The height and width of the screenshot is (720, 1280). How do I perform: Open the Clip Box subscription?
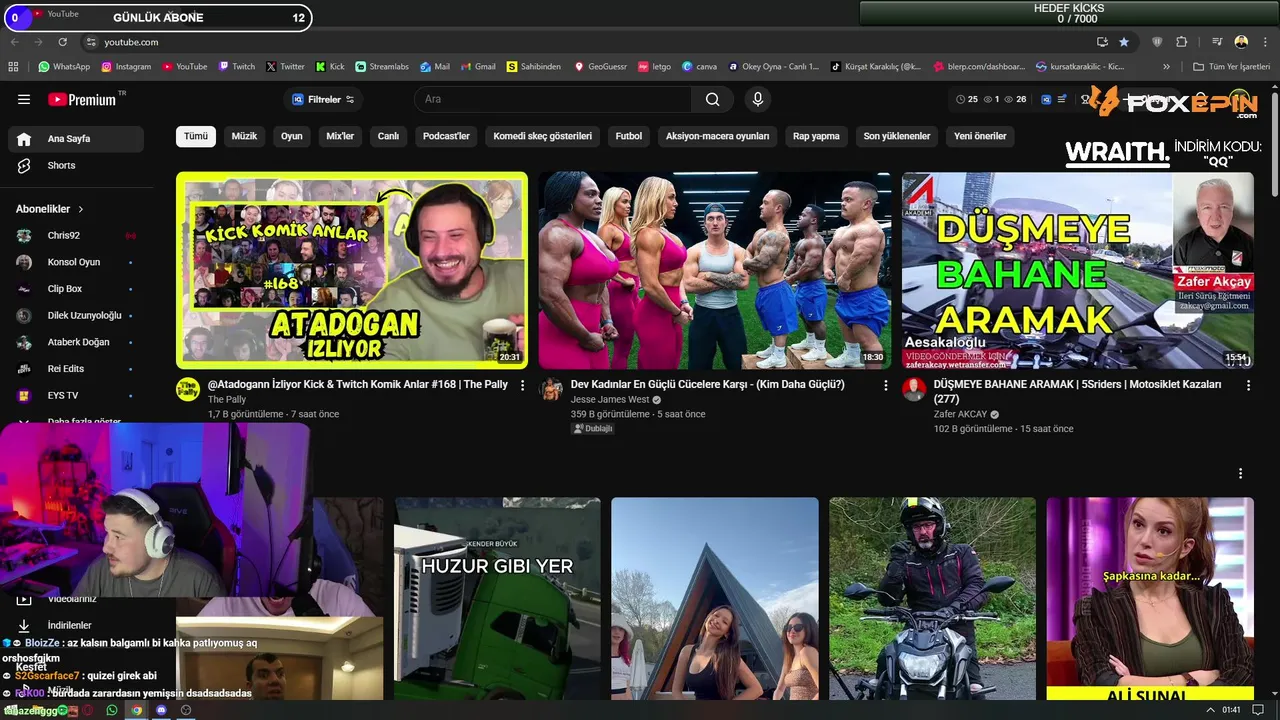coord(76,289)
